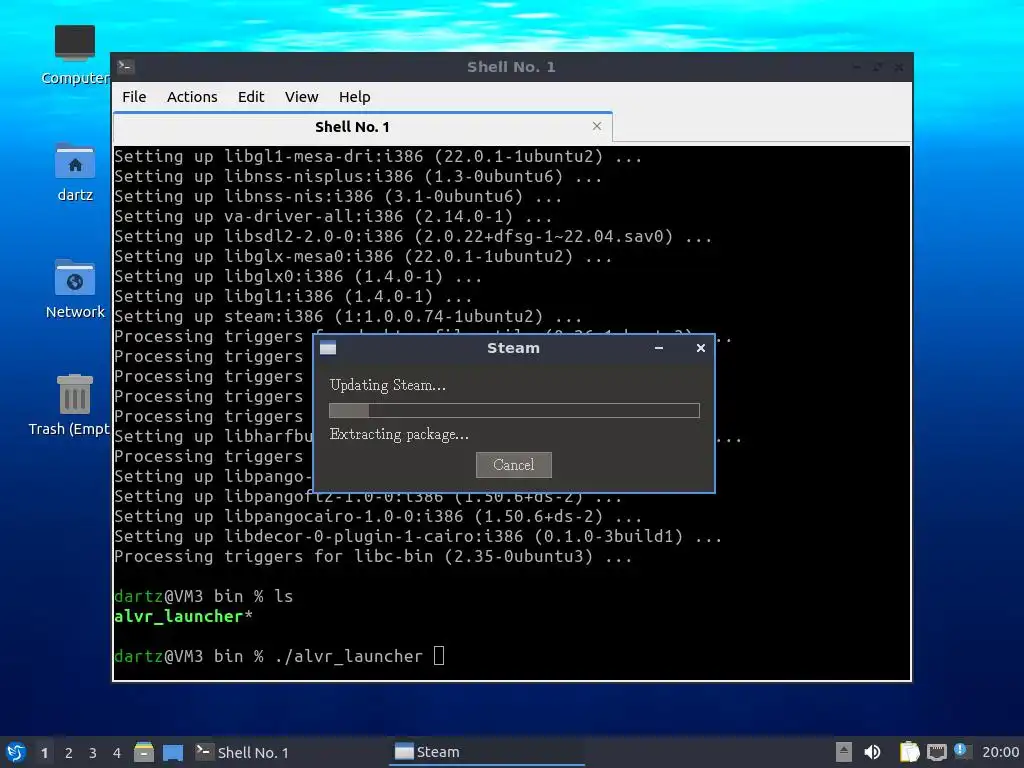Click the Steam update progress bar
Screen dimensions: 1024x768
pos(514,410)
